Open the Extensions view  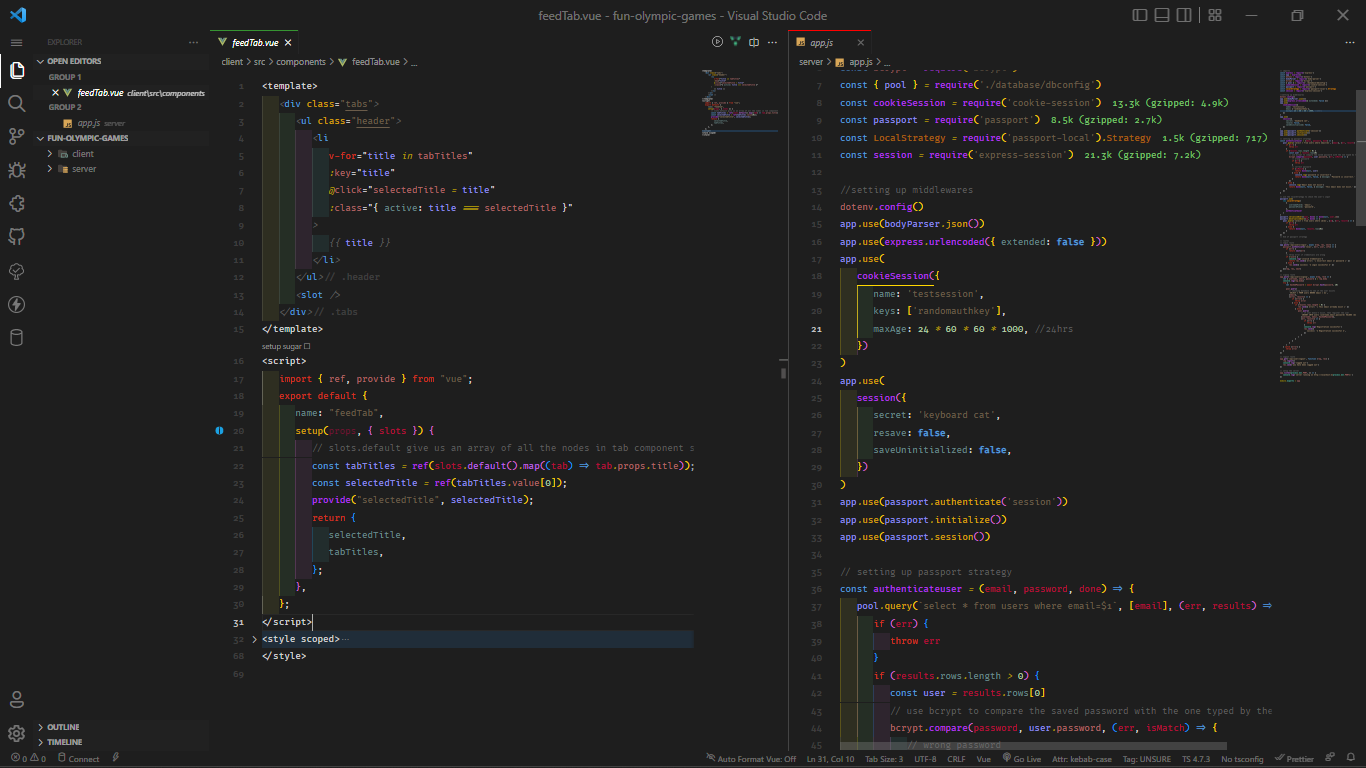[16, 204]
